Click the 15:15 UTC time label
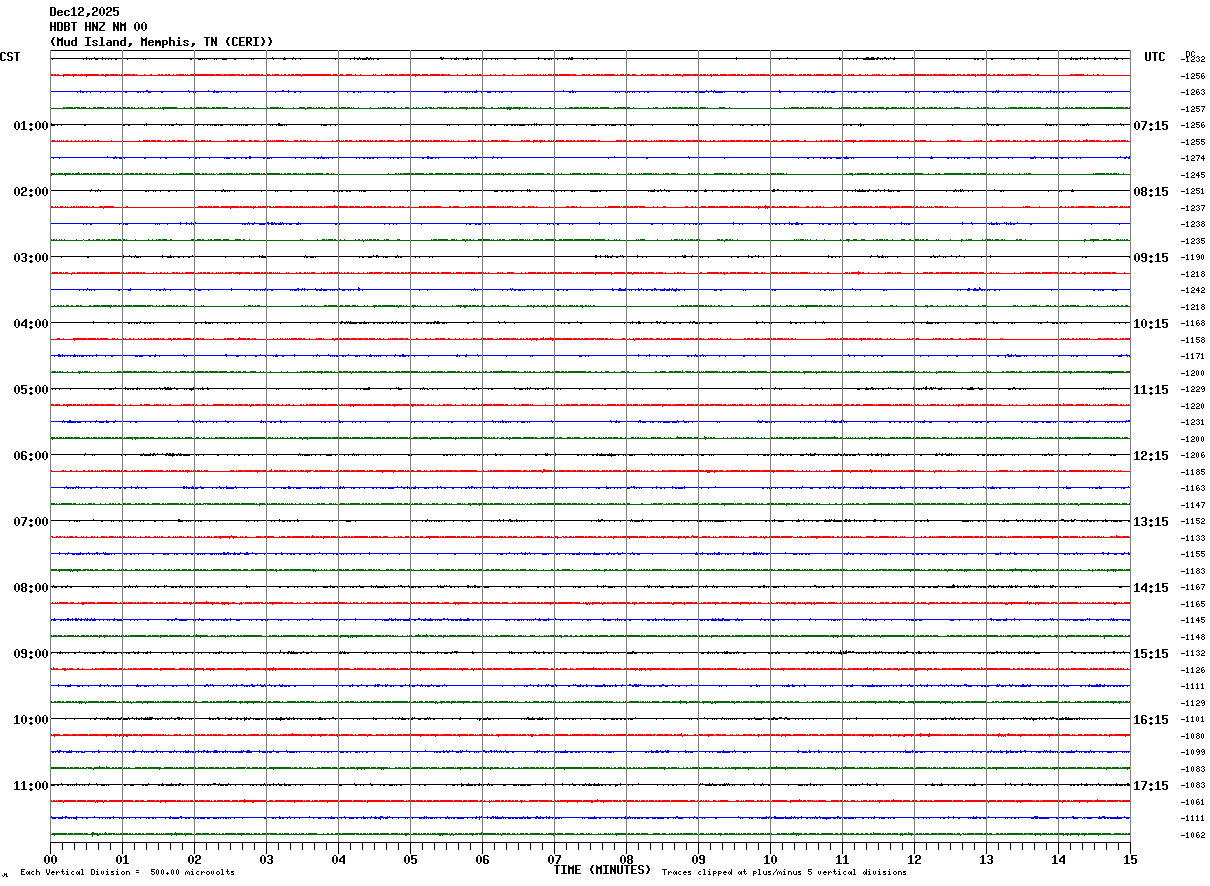1210x886 pixels. pos(1151,654)
